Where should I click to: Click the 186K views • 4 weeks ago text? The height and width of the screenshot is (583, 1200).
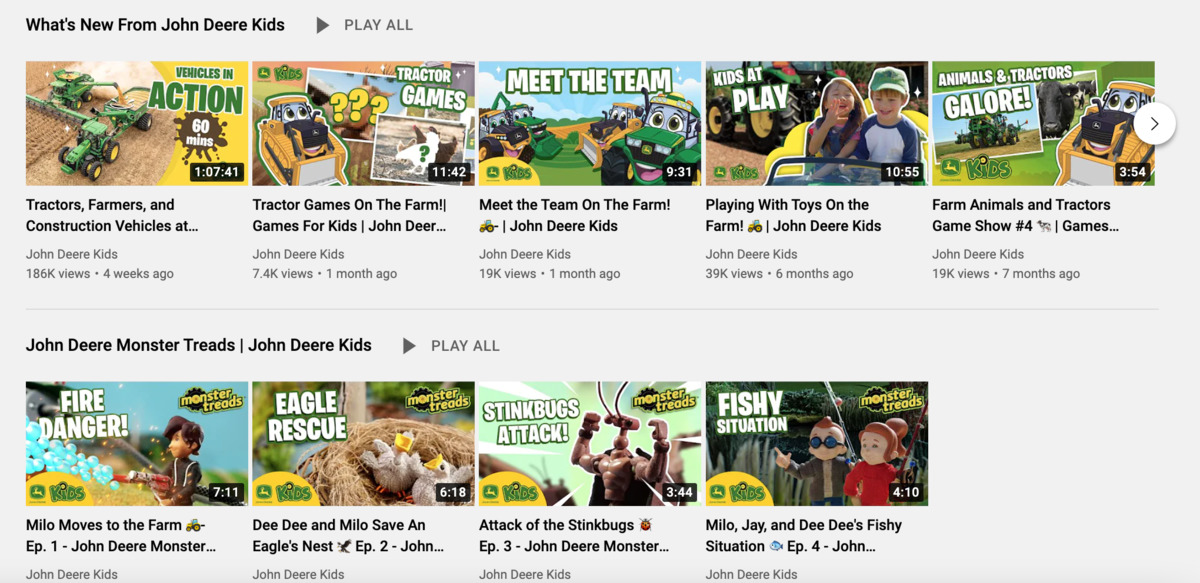tap(100, 274)
